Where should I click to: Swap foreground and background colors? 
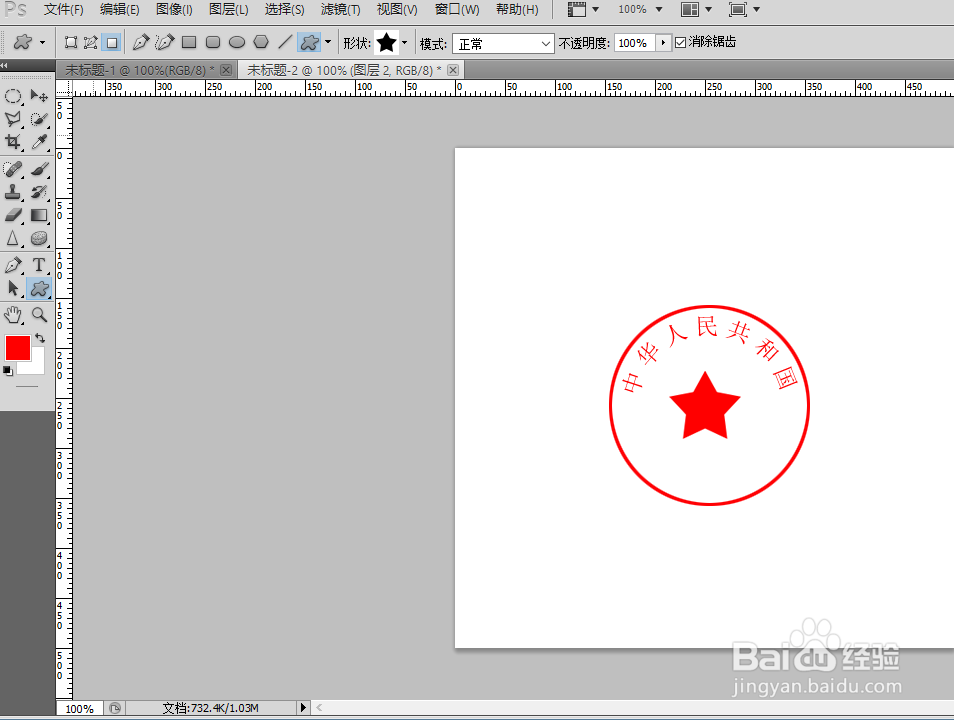pyautogui.click(x=40, y=338)
